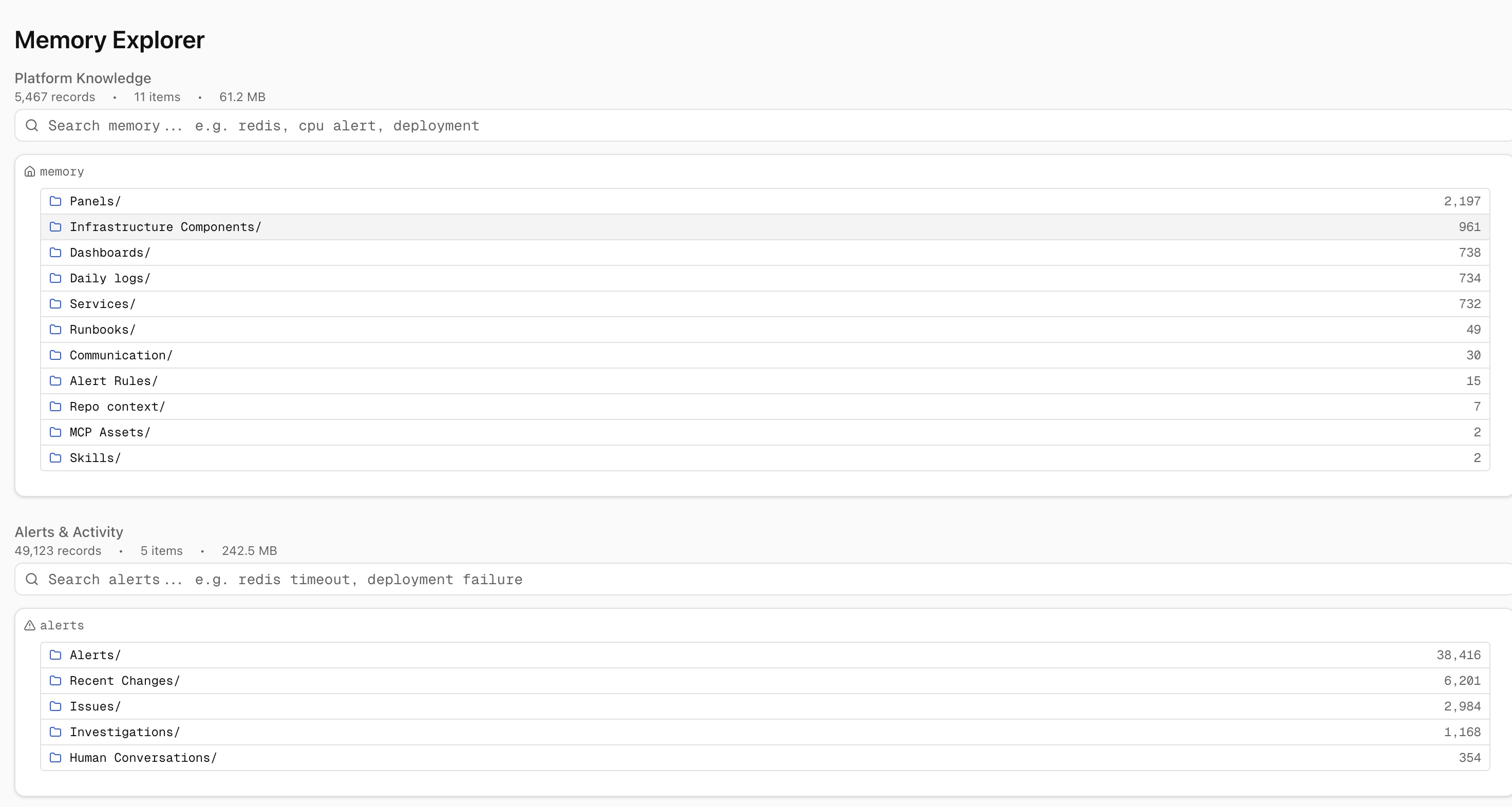Open the Infrastructure Components/ folder
This screenshot has width=1512, height=807.
(x=165, y=227)
